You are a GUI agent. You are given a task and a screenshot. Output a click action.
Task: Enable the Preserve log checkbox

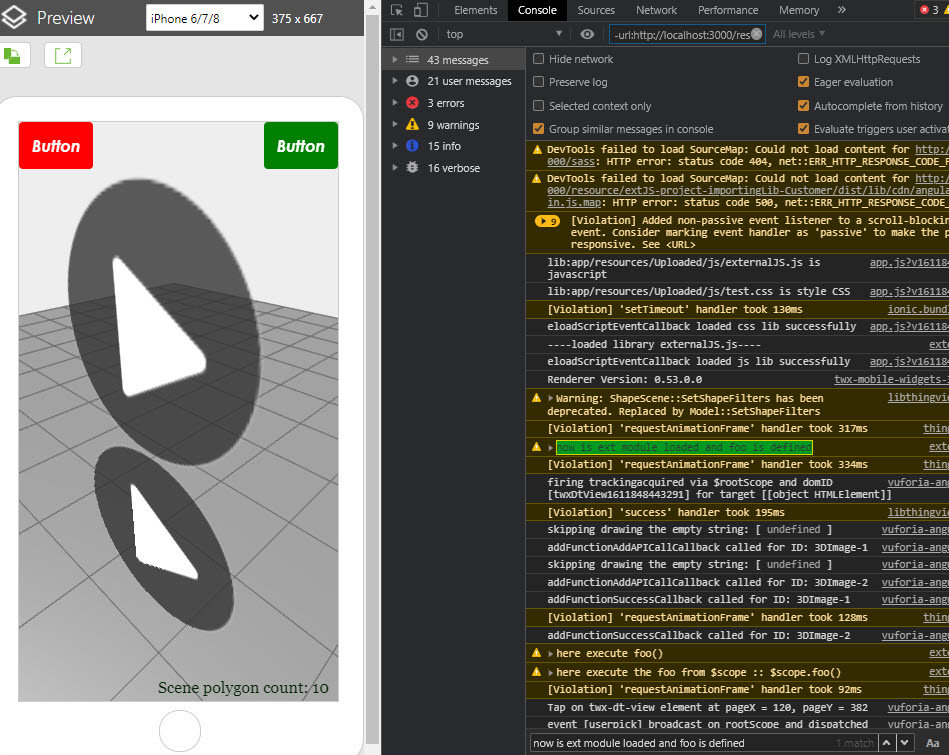pyautogui.click(x=540, y=82)
